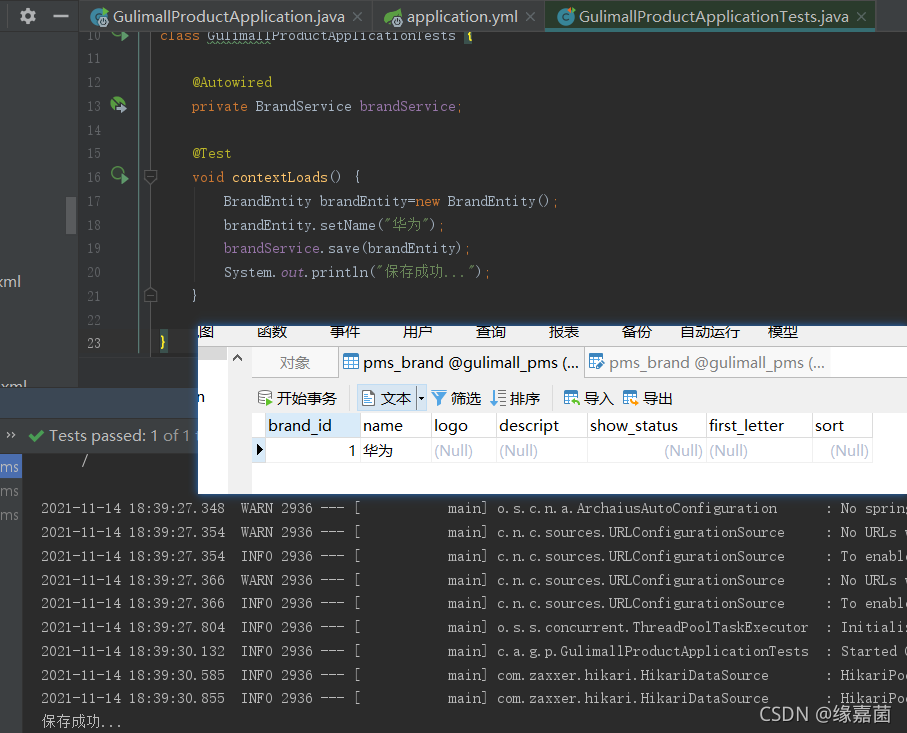Click the run class gutter icon on line 10
The width and height of the screenshot is (907, 733).
click(x=120, y=35)
